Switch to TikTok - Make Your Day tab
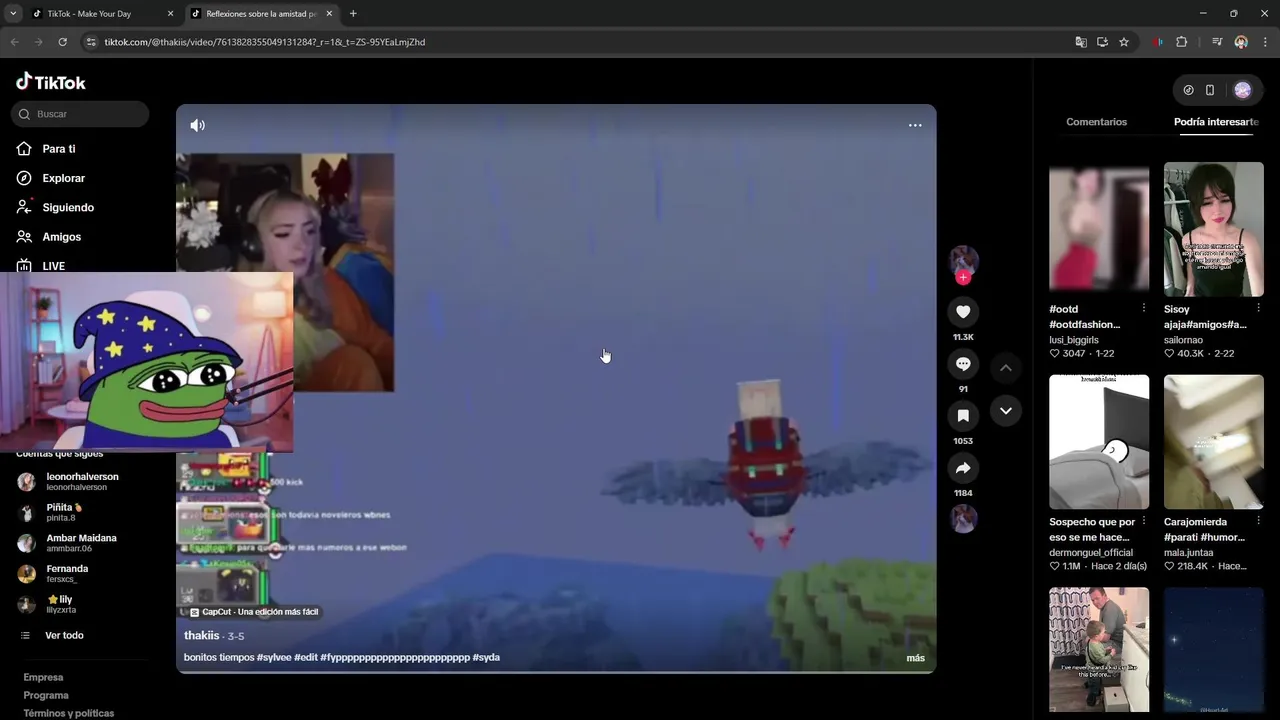The height and width of the screenshot is (720, 1280). (x=100, y=14)
